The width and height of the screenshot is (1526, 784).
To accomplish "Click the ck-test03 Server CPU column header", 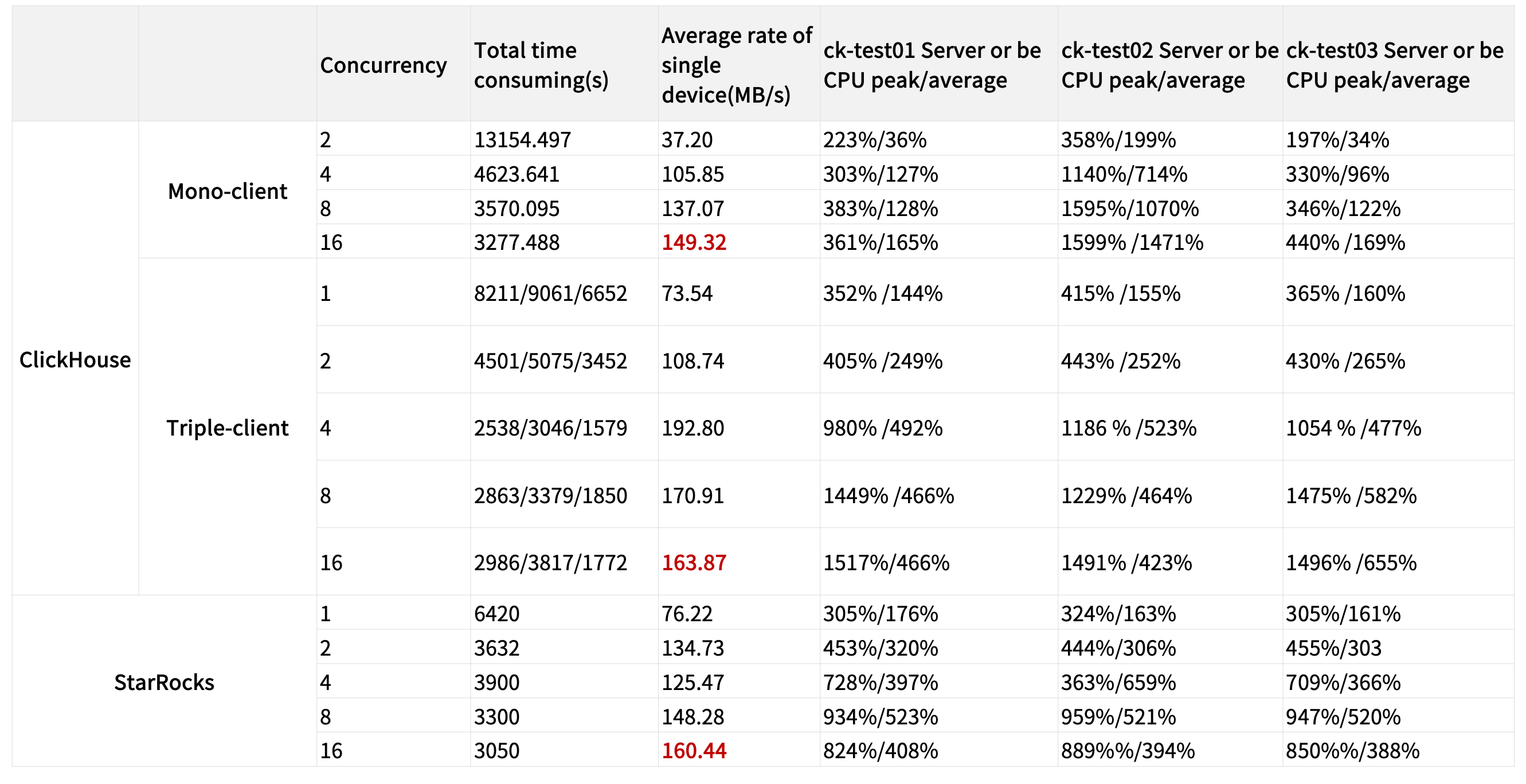I will (x=1398, y=64).
